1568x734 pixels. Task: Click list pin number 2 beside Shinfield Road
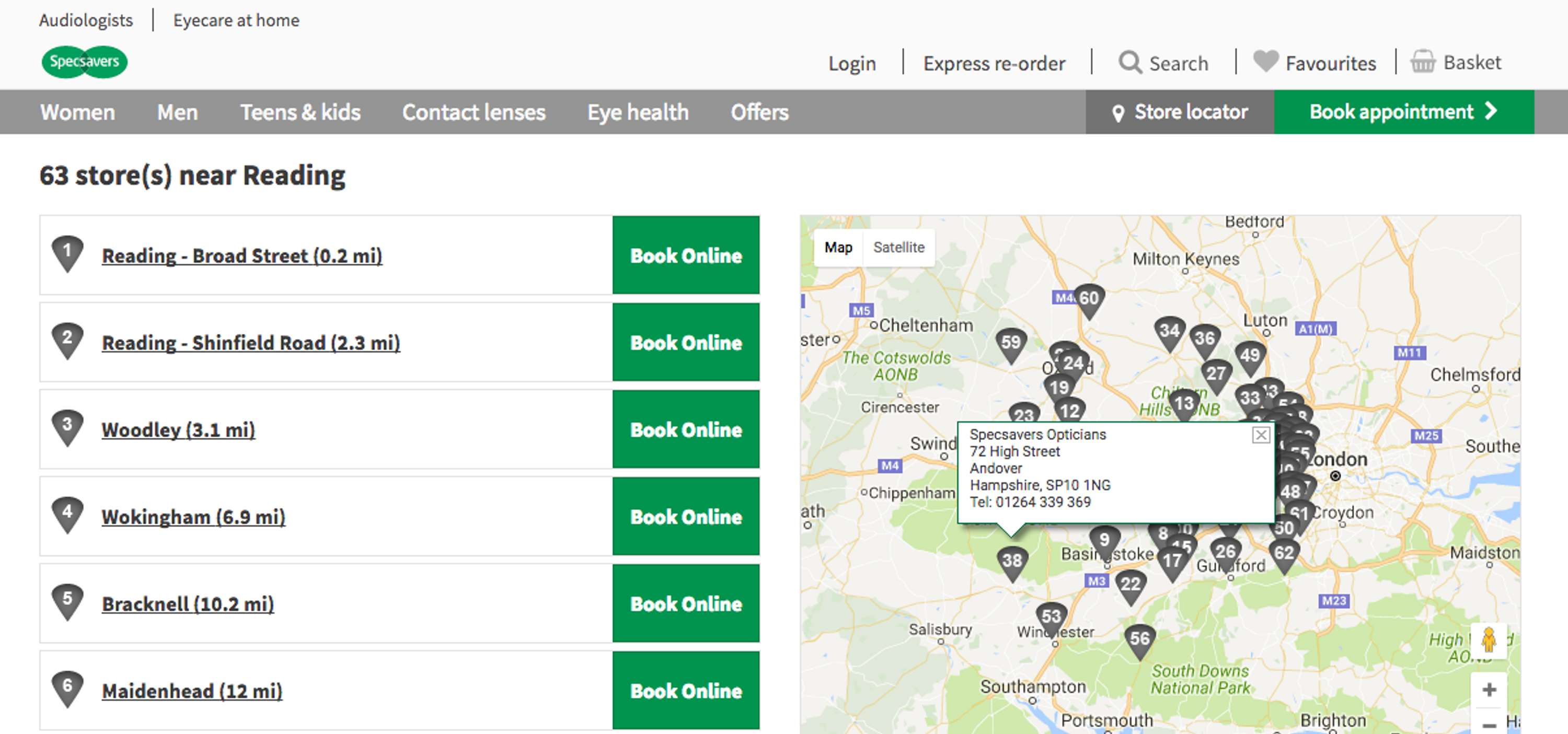point(67,340)
